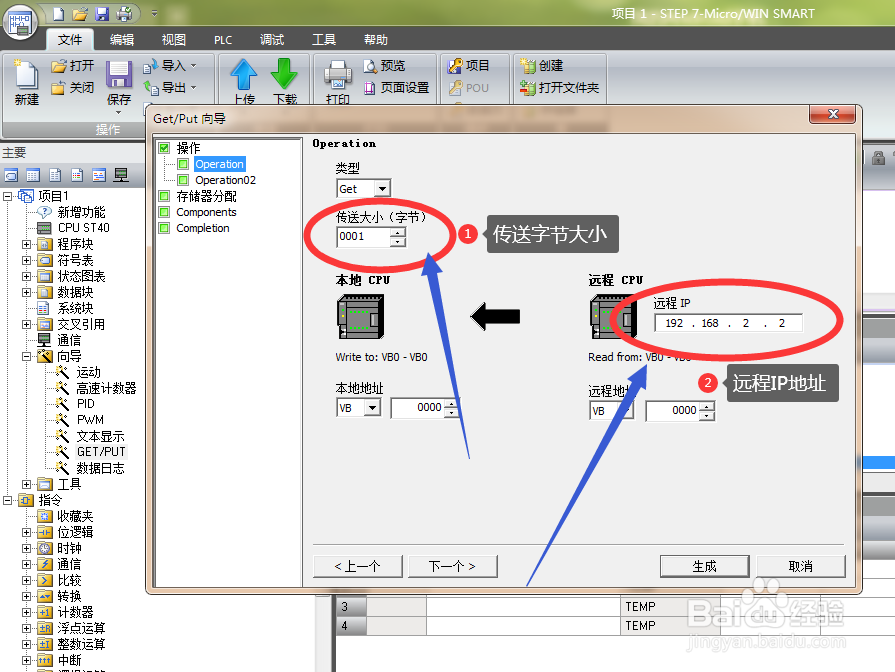This screenshot has height=672, width=895.
Task: Open the 工具 ribbon tab
Action: click(x=324, y=39)
